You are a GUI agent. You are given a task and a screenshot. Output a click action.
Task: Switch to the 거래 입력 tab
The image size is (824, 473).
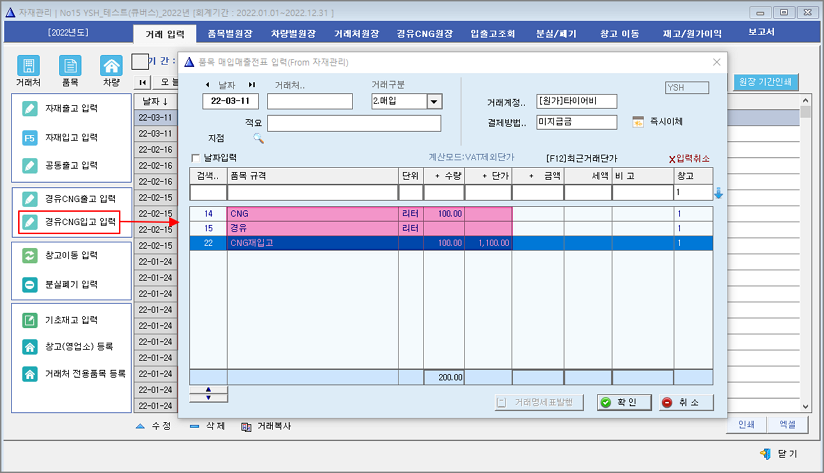[165, 34]
